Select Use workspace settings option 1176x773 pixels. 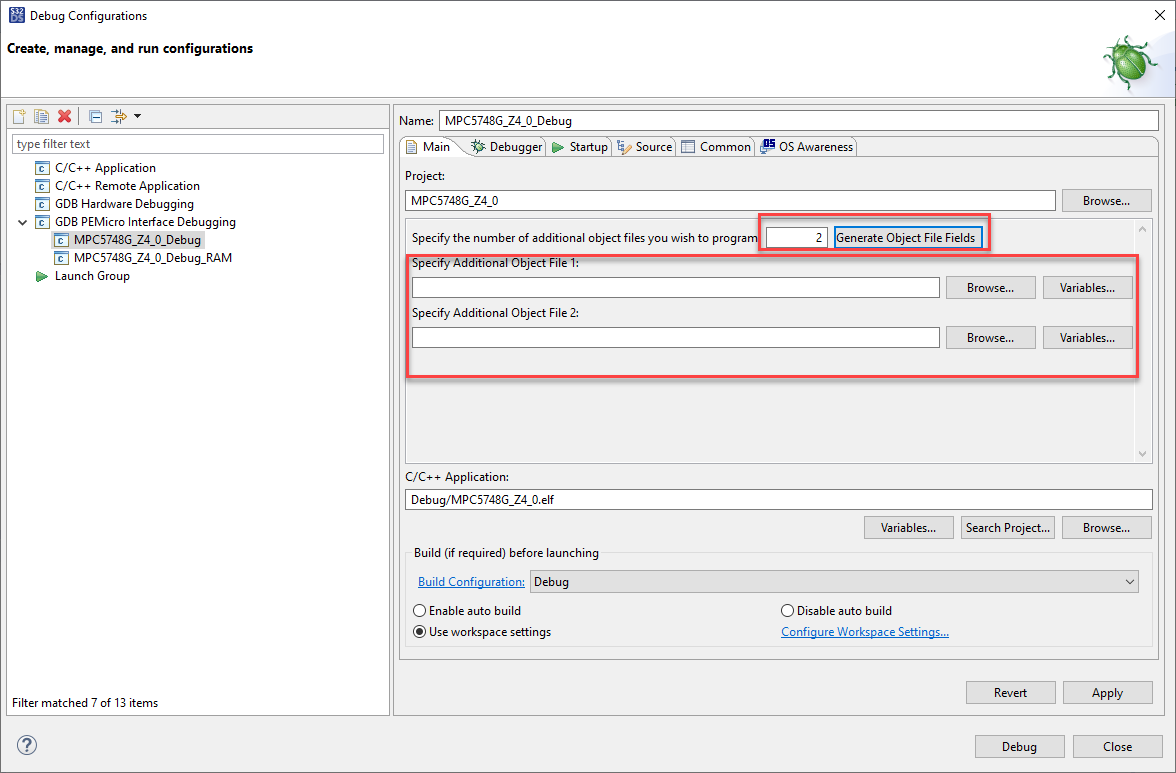[482, 632]
